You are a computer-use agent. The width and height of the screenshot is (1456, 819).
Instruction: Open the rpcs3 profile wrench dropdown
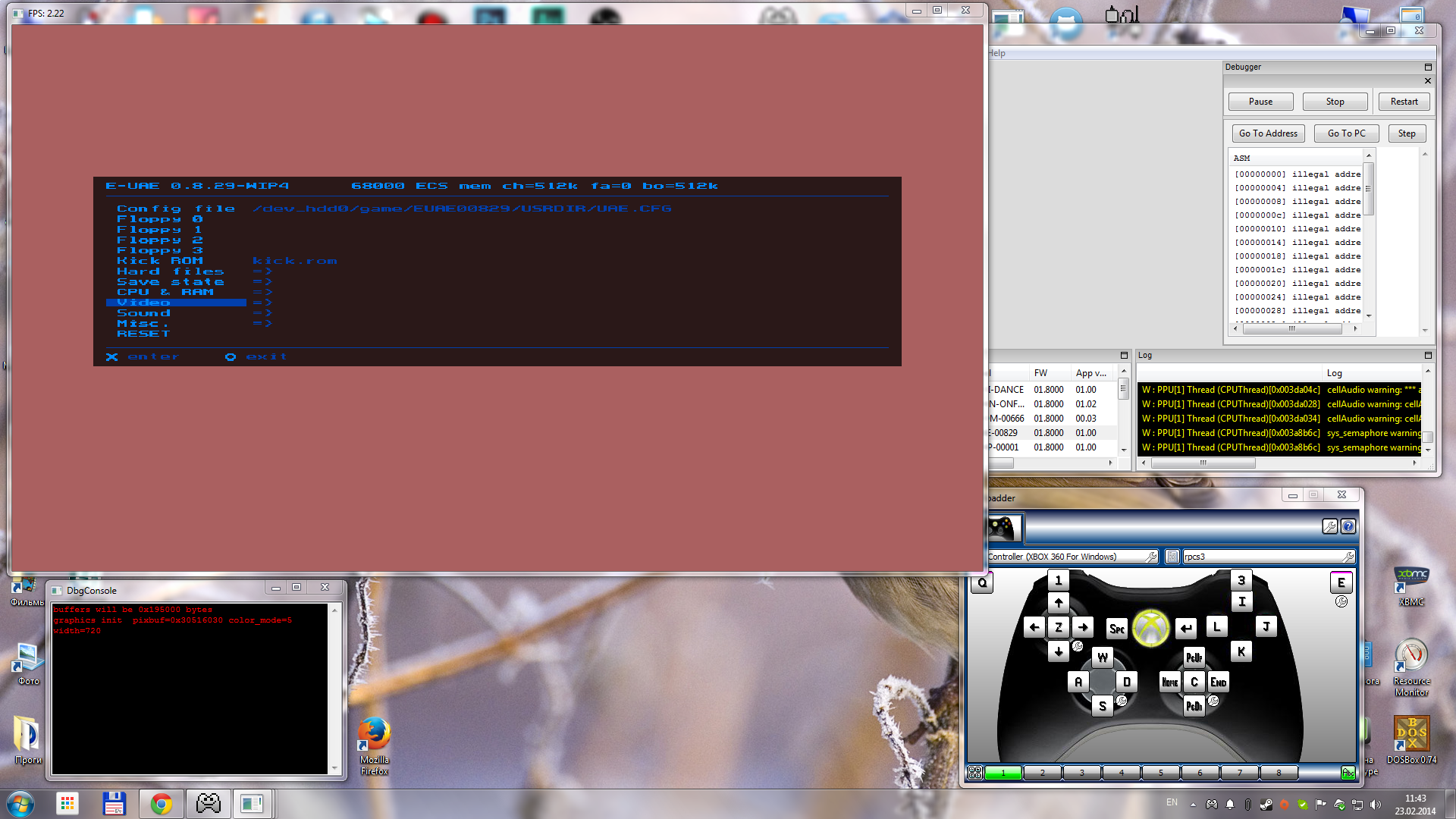[x=1348, y=557]
